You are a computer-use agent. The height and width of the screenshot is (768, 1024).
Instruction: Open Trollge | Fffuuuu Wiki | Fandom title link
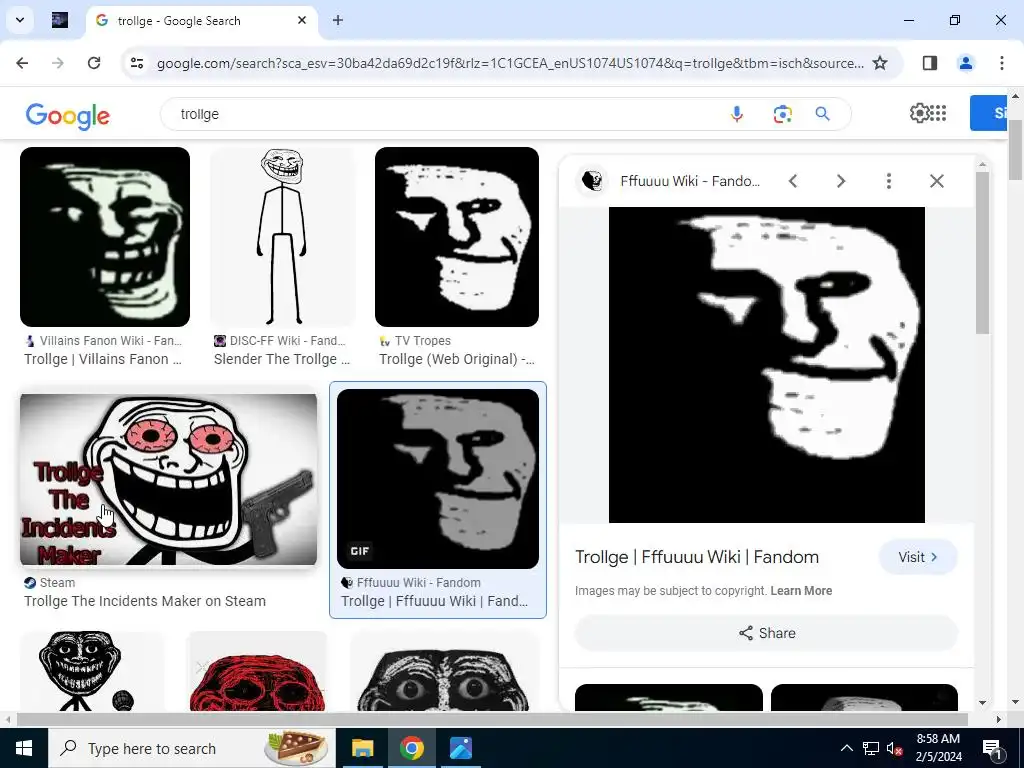[697, 557]
